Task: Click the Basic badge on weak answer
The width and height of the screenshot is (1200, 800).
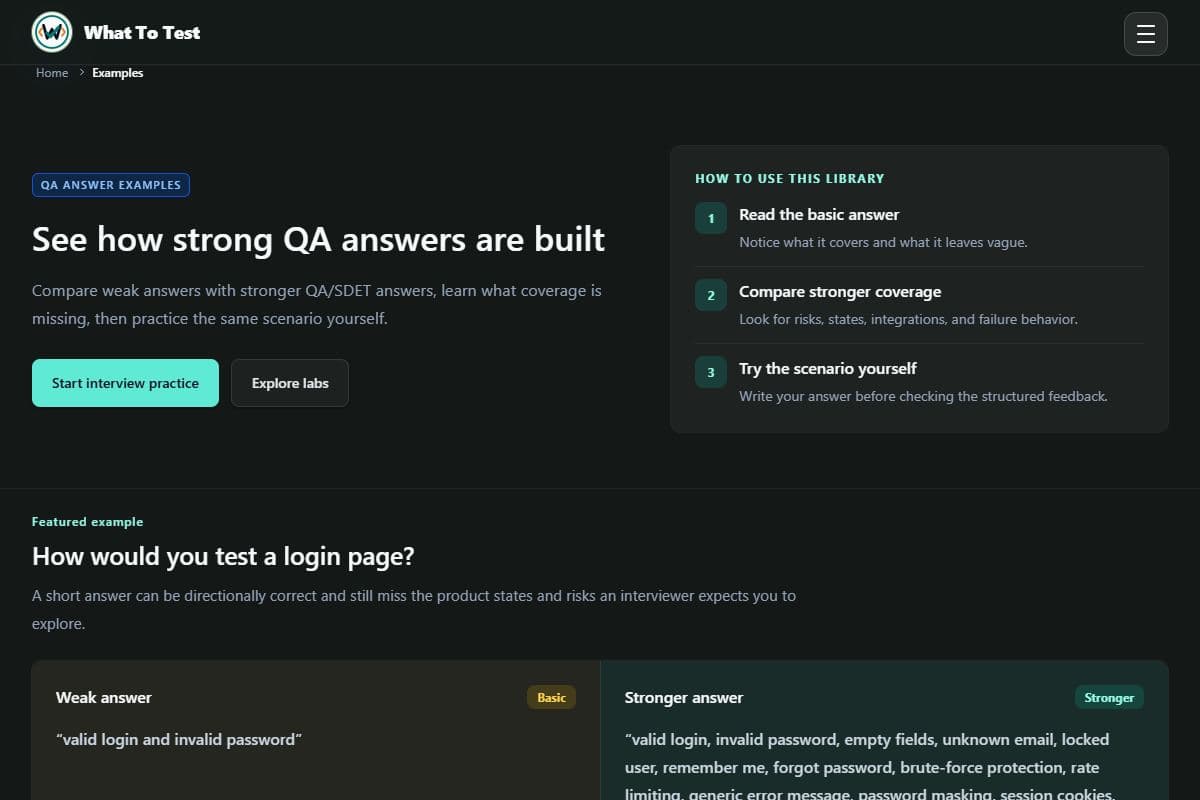Action: point(551,697)
